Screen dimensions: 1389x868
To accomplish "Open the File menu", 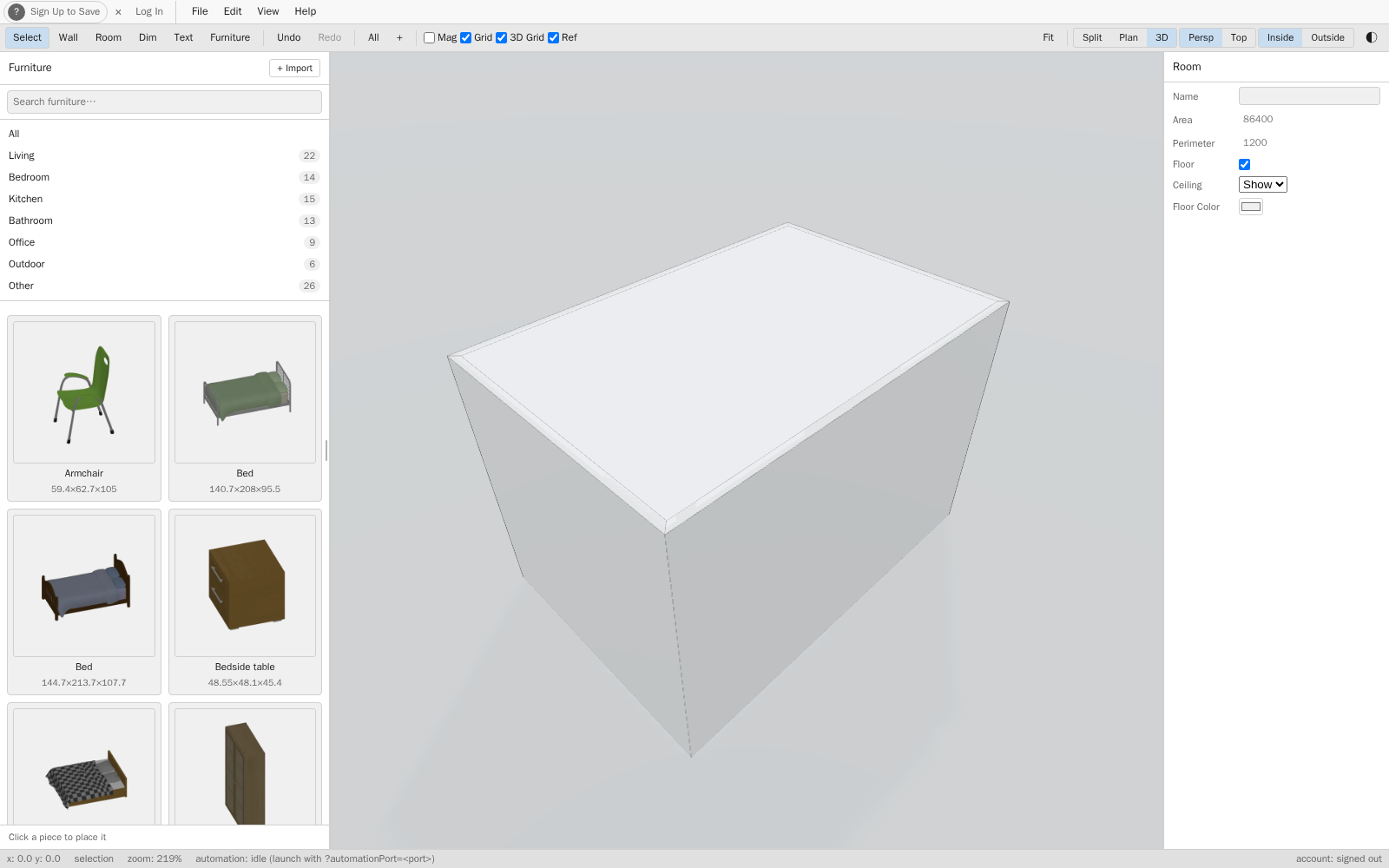I will click(x=200, y=11).
